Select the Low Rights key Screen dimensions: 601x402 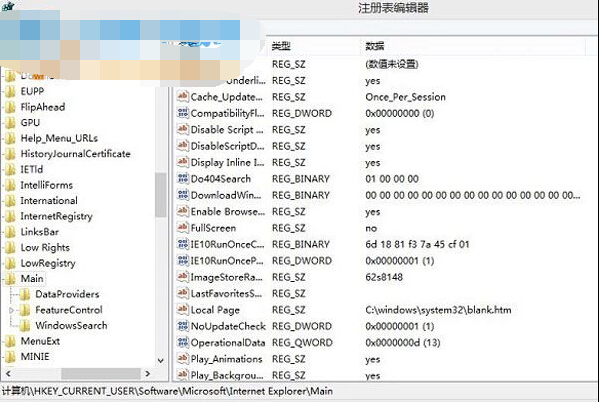tap(45, 248)
